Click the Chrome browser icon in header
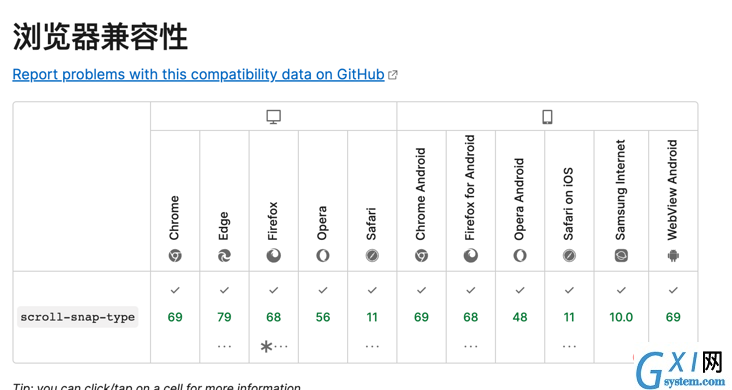Viewport: 732px width, 390px height. pyautogui.click(x=175, y=255)
